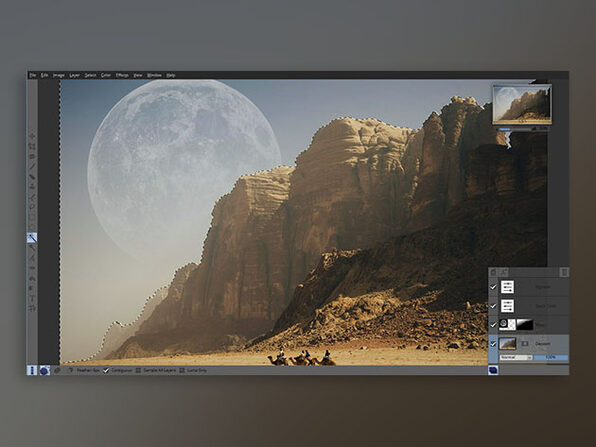Screen dimensions: 596x447
Task: Open the Select menu
Action: (x=90, y=75)
